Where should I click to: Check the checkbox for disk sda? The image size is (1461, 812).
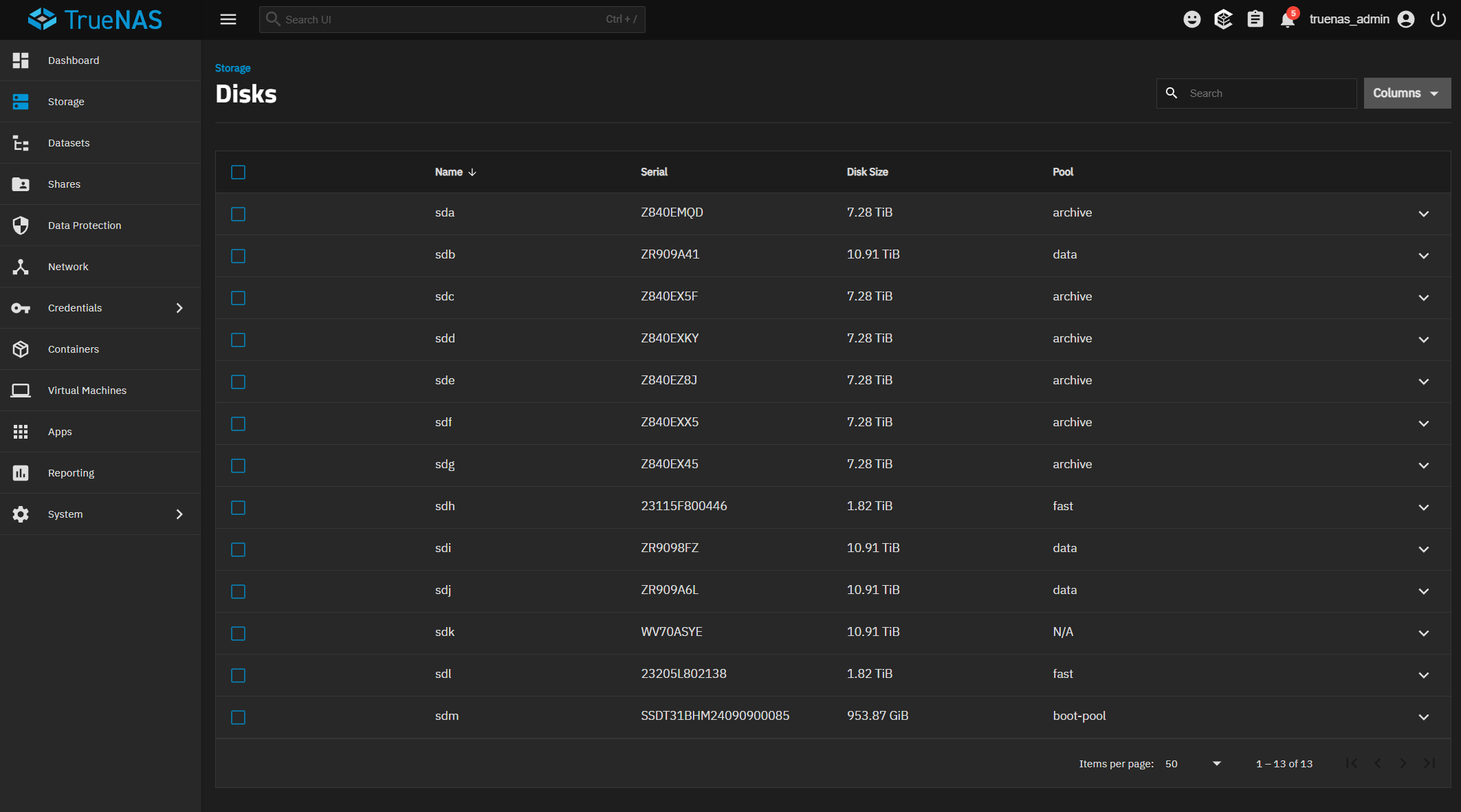pos(238,214)
